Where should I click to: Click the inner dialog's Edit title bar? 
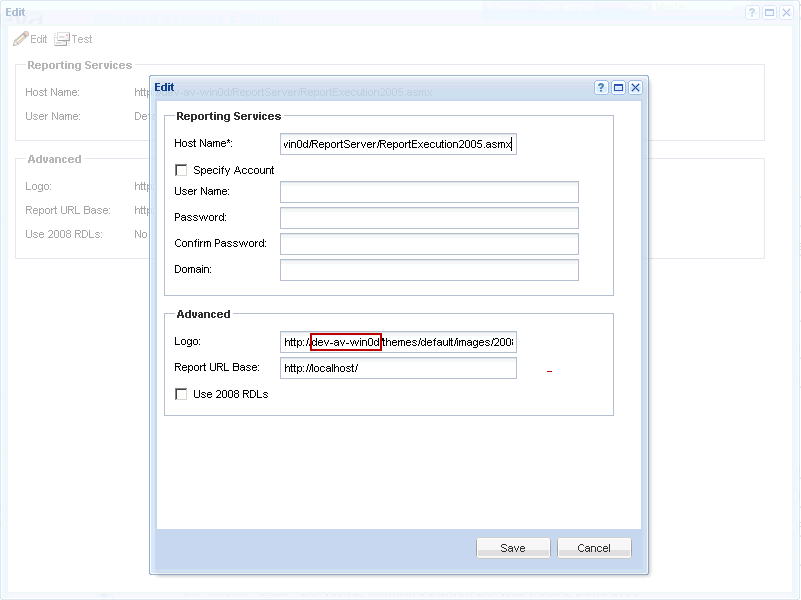click(350, 88)
